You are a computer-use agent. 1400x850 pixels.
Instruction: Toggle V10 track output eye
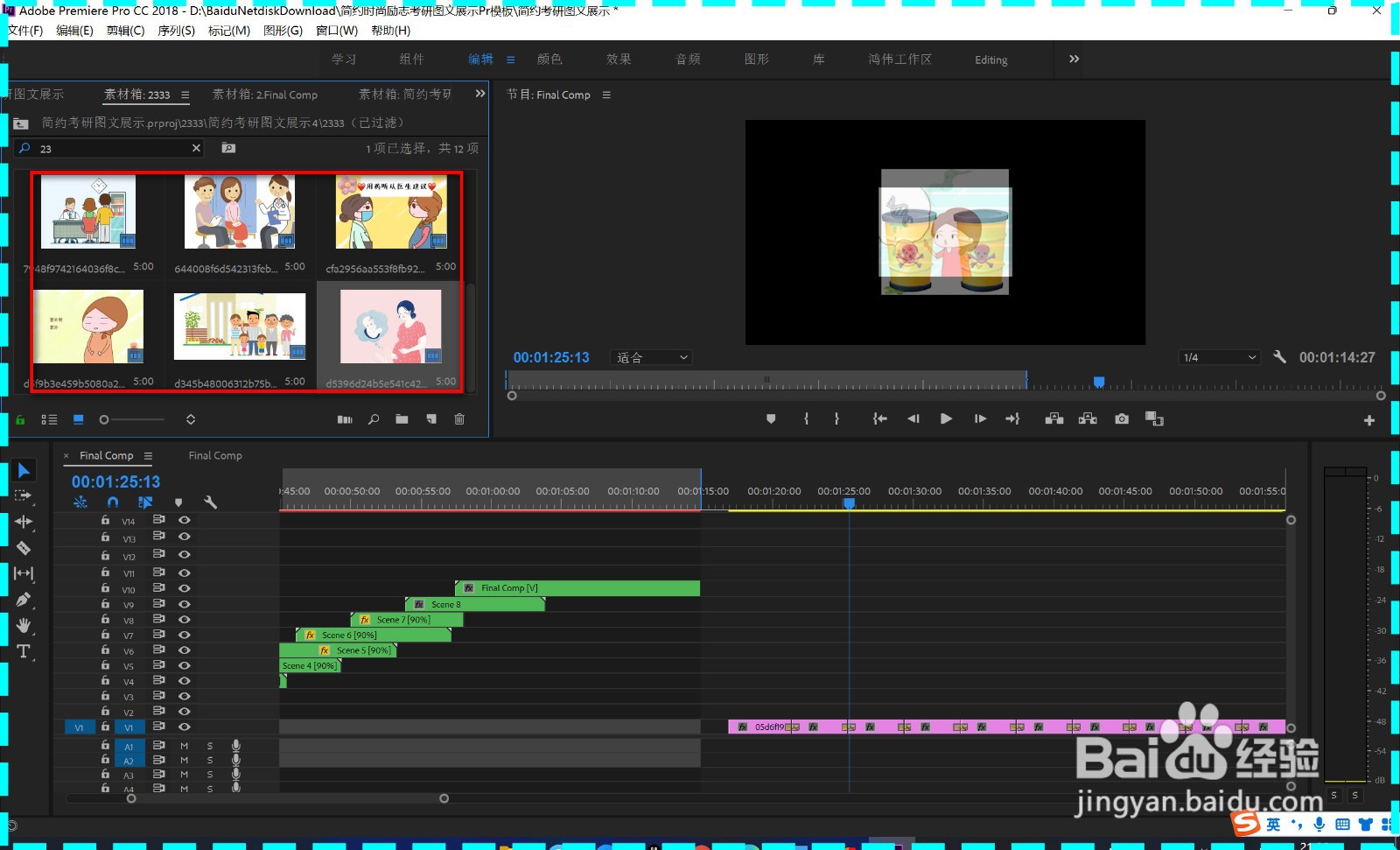point(185,588)
